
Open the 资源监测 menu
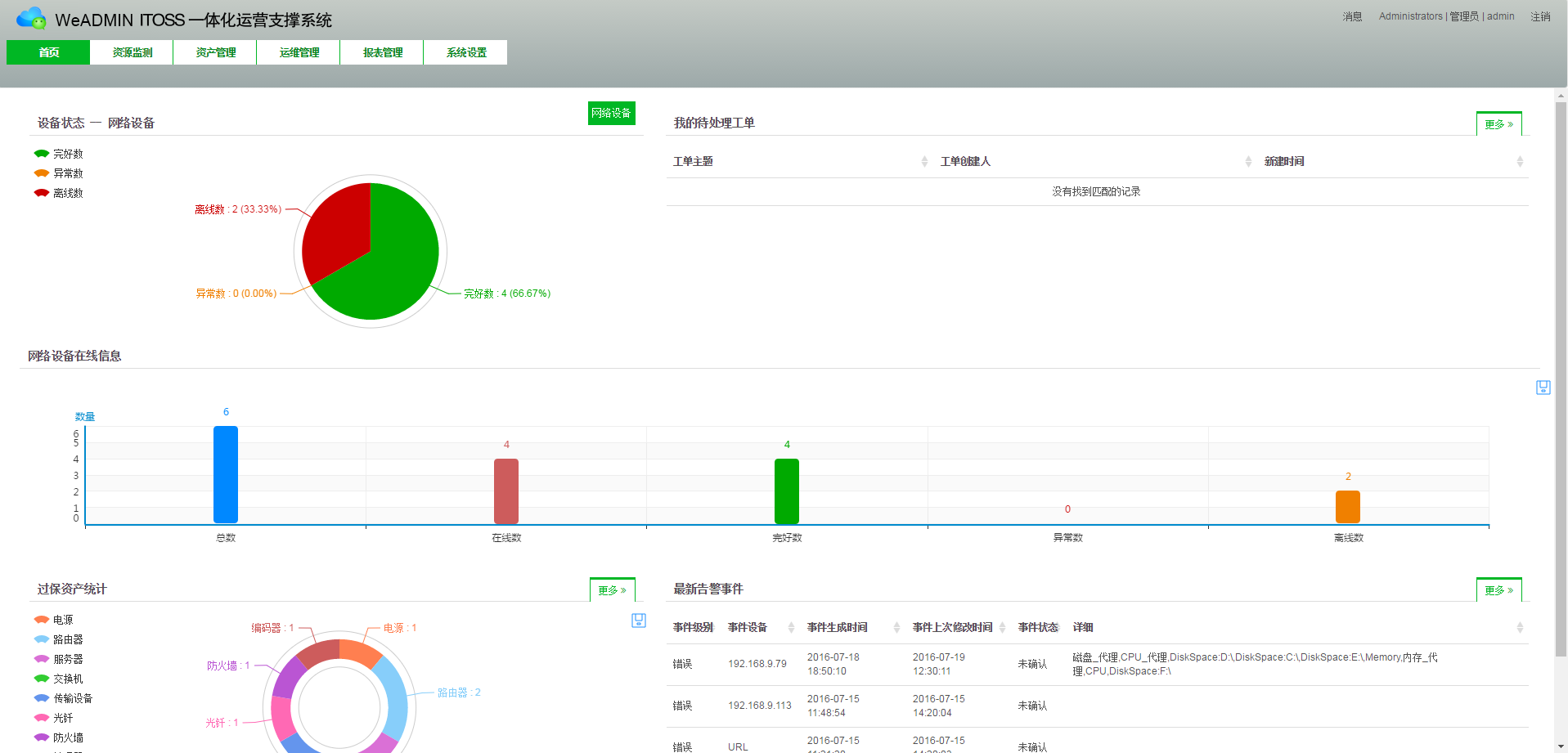(132, 52)
